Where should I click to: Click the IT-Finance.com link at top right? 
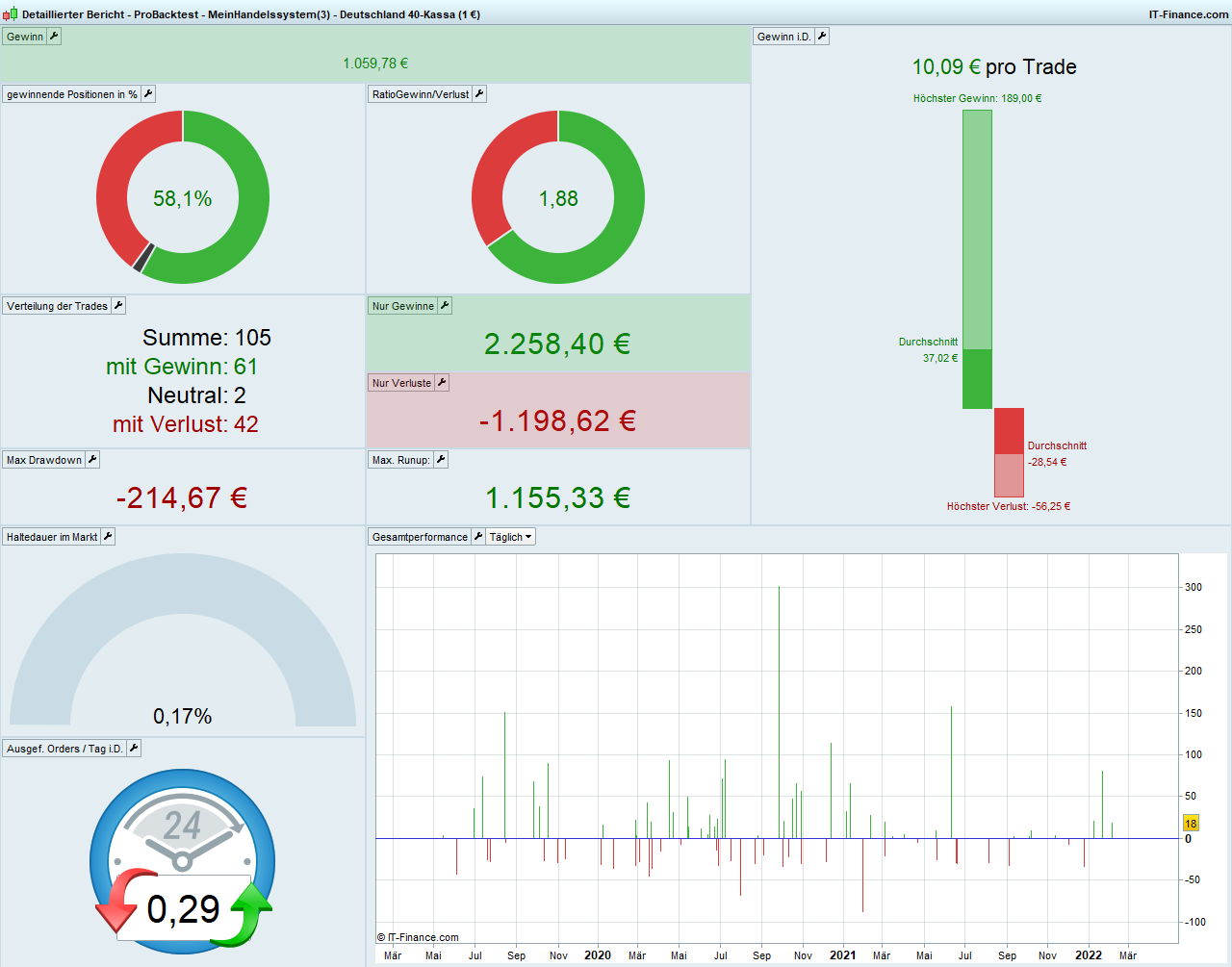point(1188,14)
